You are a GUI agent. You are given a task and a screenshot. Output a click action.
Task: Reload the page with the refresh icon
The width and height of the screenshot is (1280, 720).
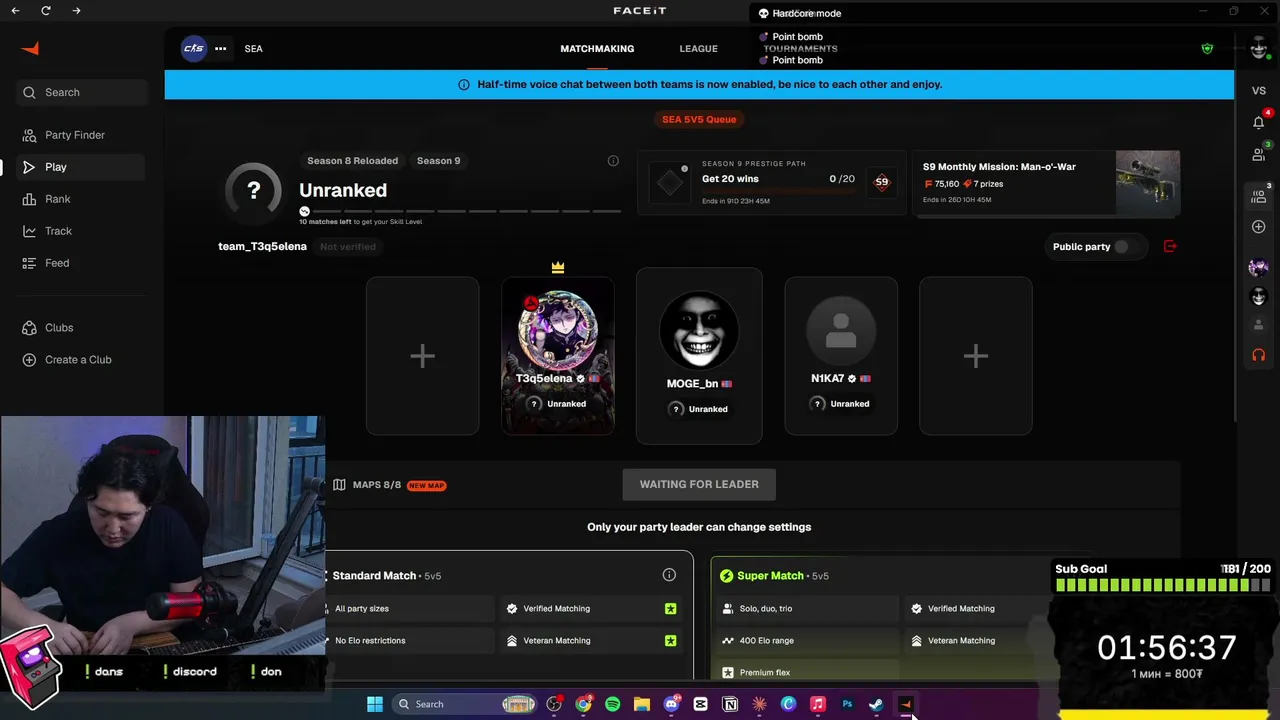[46, 11]
